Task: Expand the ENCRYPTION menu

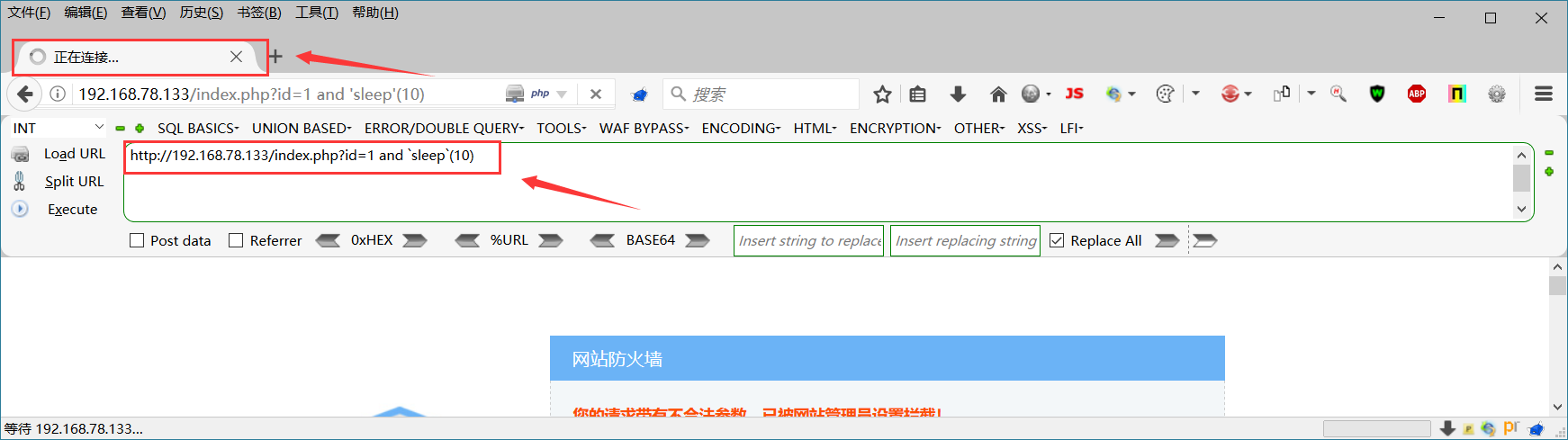Action: pyautogui.click(x=896, y=128)
